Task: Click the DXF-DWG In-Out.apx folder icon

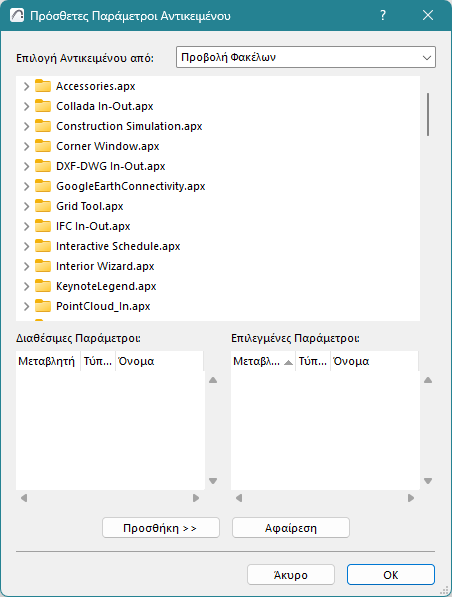Action: pyautogui.click(x=43, y=166)
